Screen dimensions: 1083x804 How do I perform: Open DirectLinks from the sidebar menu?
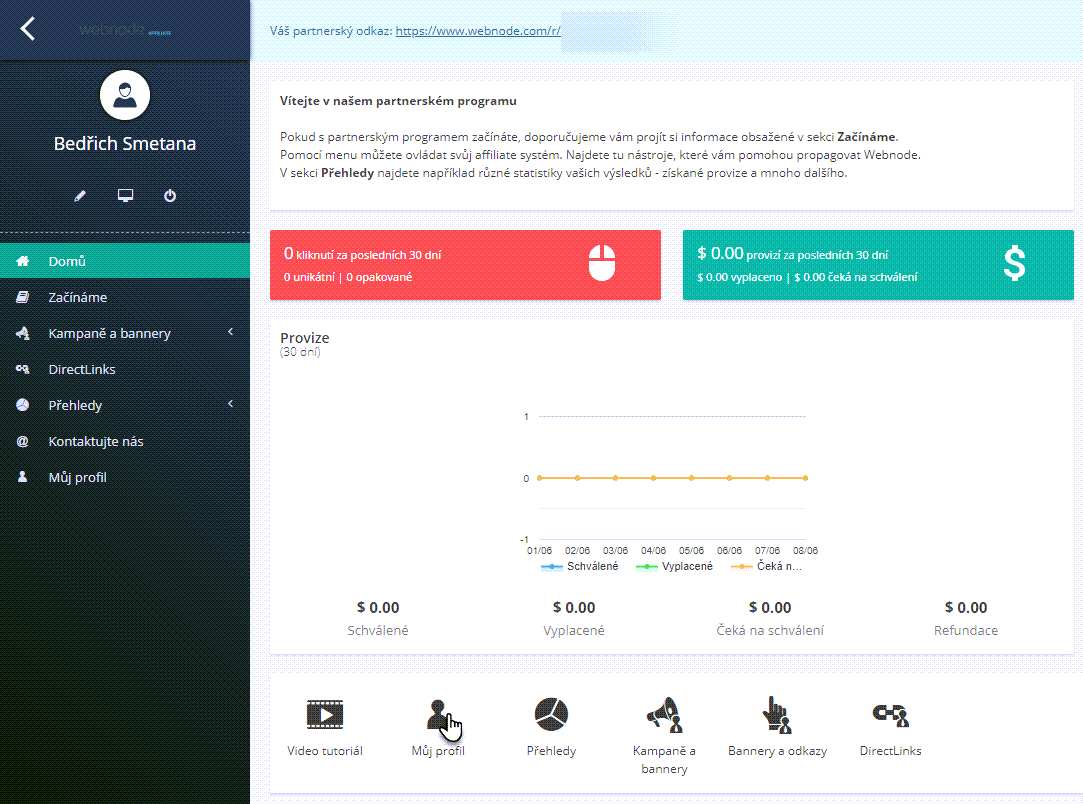click(x=82, y=369)
